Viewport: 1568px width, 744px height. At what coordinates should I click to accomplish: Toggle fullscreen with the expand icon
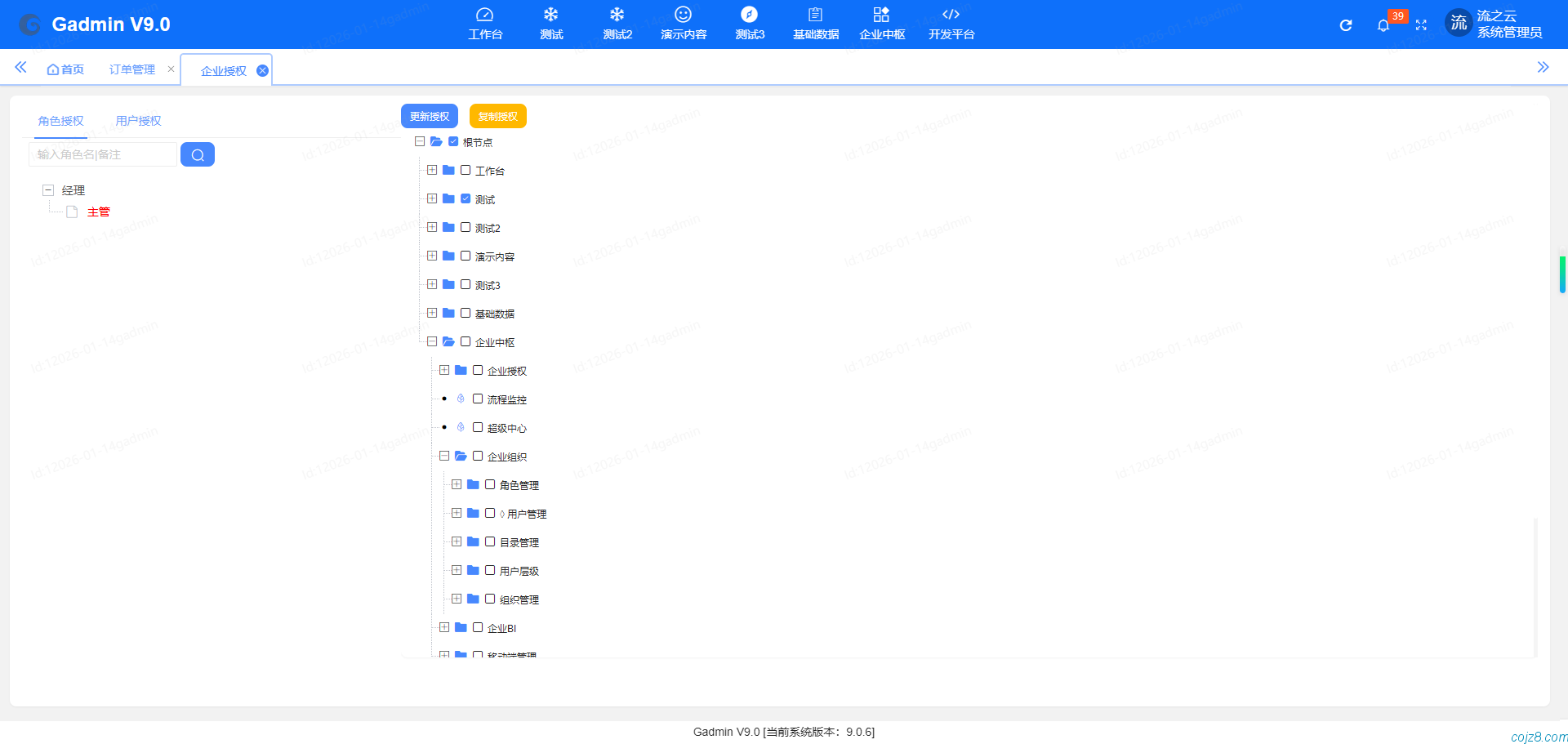1421,25
